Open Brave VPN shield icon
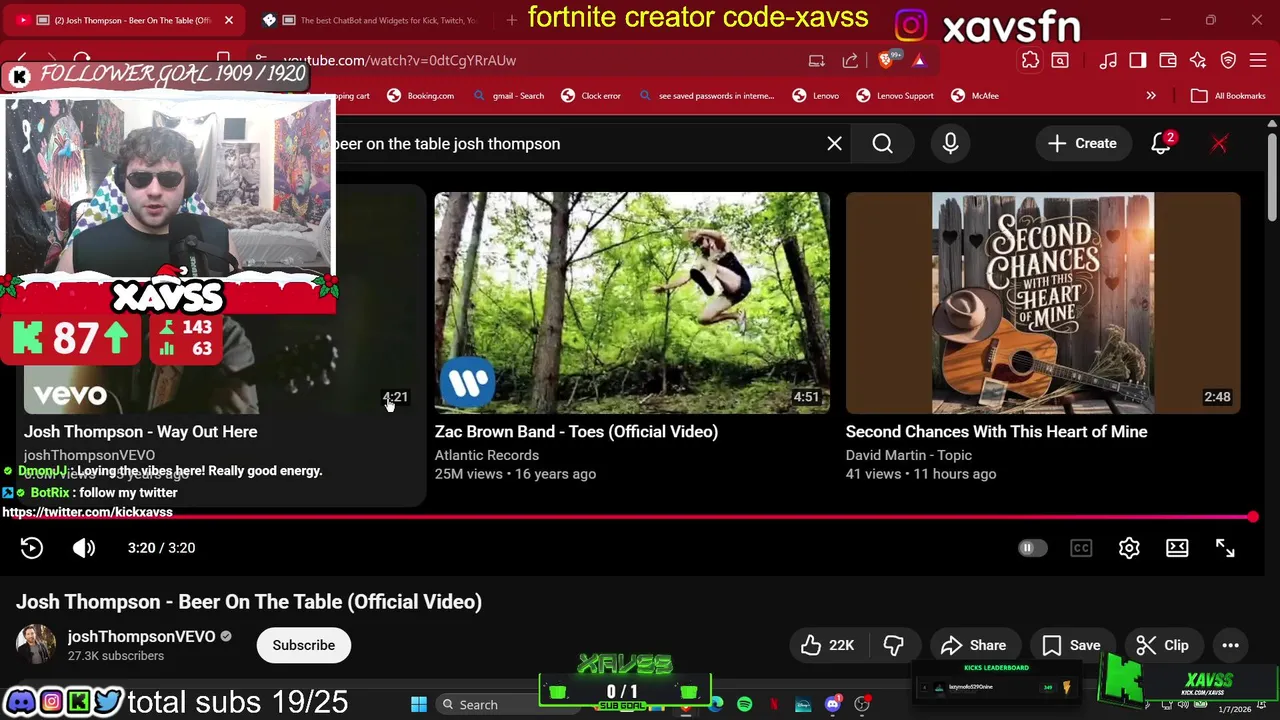The width and height of the screenshot is (1280, 720). pos(1228,60)
